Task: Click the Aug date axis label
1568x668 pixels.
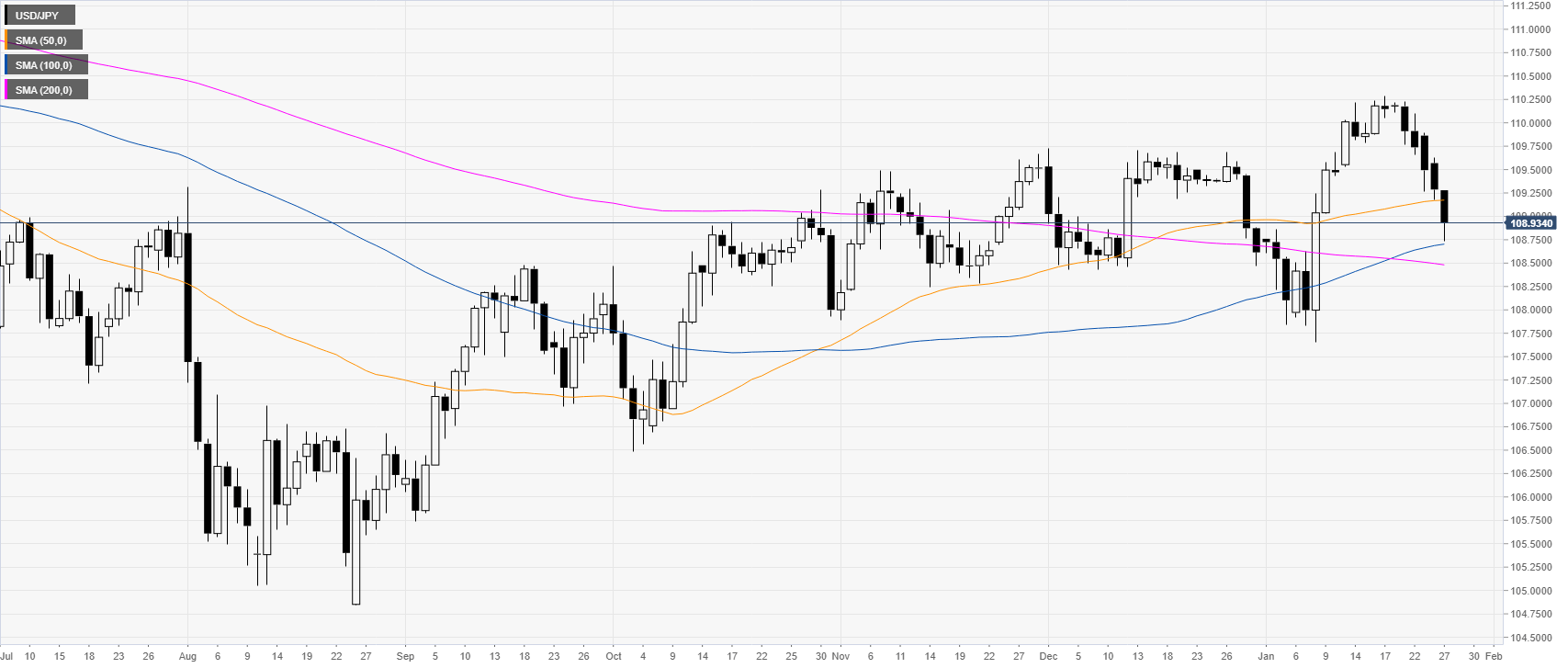Action: [187, 656]
